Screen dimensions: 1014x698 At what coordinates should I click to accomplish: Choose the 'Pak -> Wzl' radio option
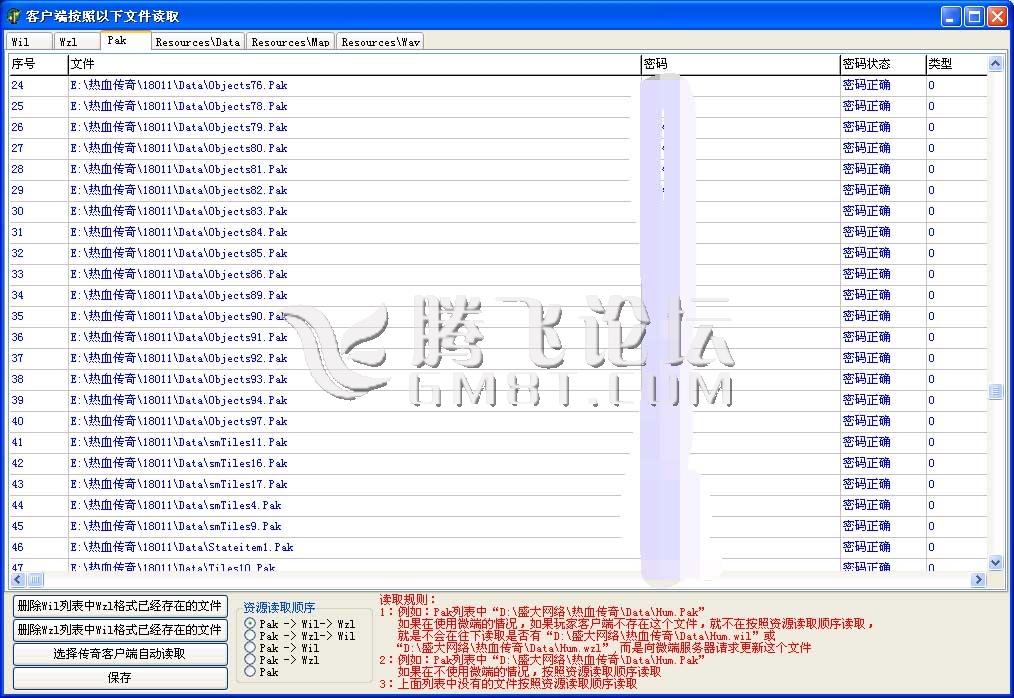[250, 660]
